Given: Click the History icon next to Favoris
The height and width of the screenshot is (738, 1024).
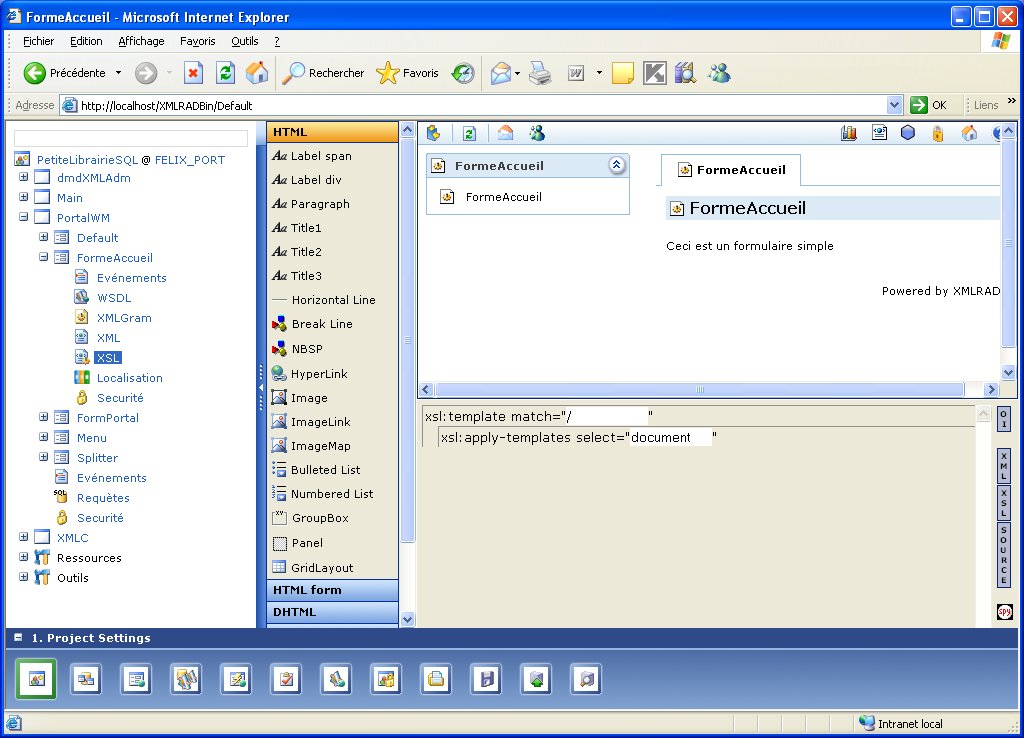Looking at the screenshot, I should click(x=462, y=73).
